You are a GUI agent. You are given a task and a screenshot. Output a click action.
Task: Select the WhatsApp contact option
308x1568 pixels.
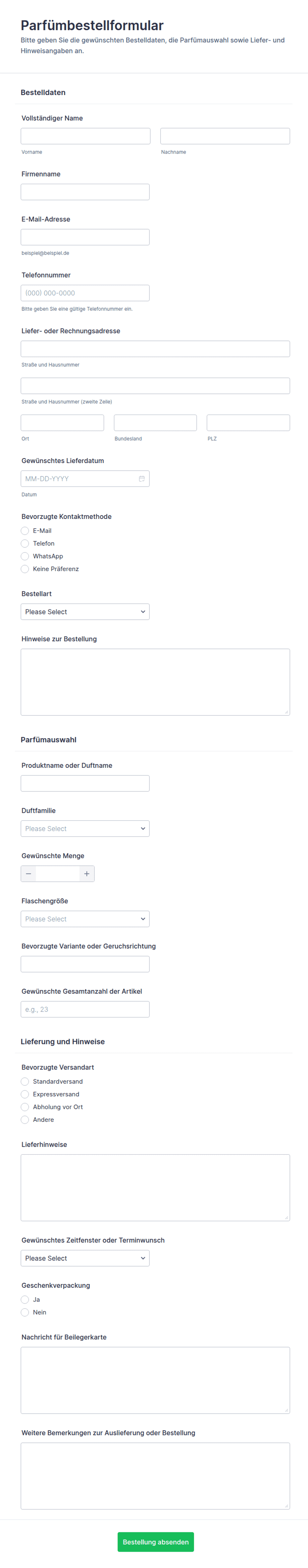click(25, 556)
